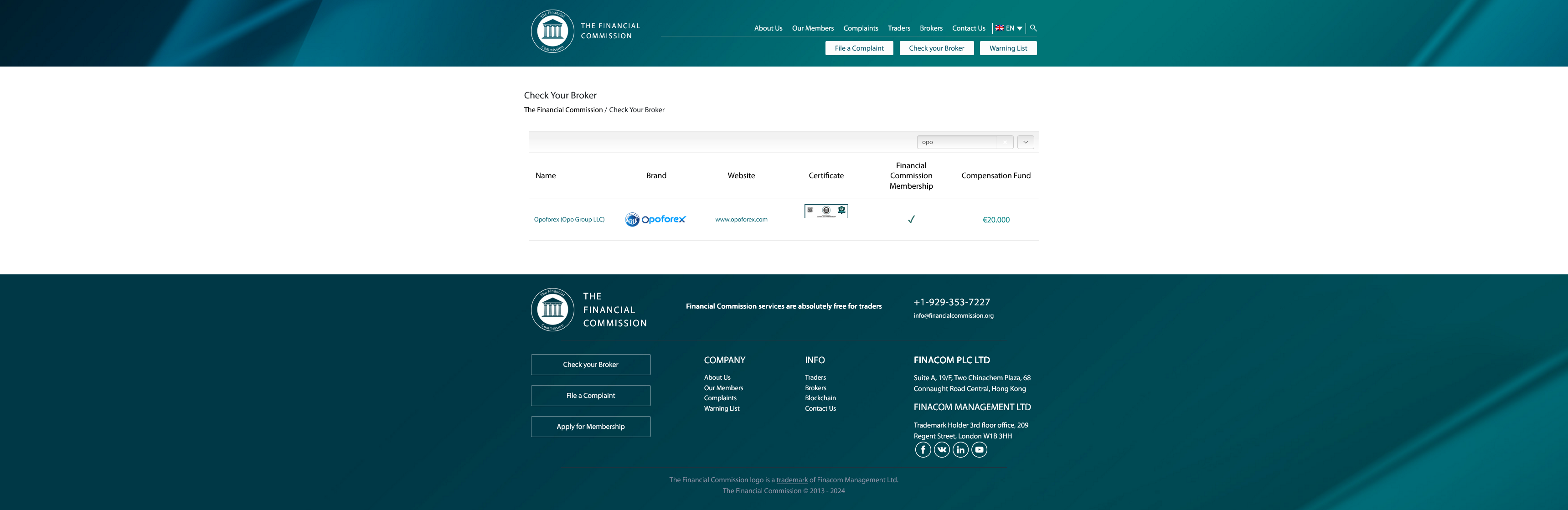The image size is (1568, 510).
Task: Click the header Warning List button
Action: (1008, 48)
